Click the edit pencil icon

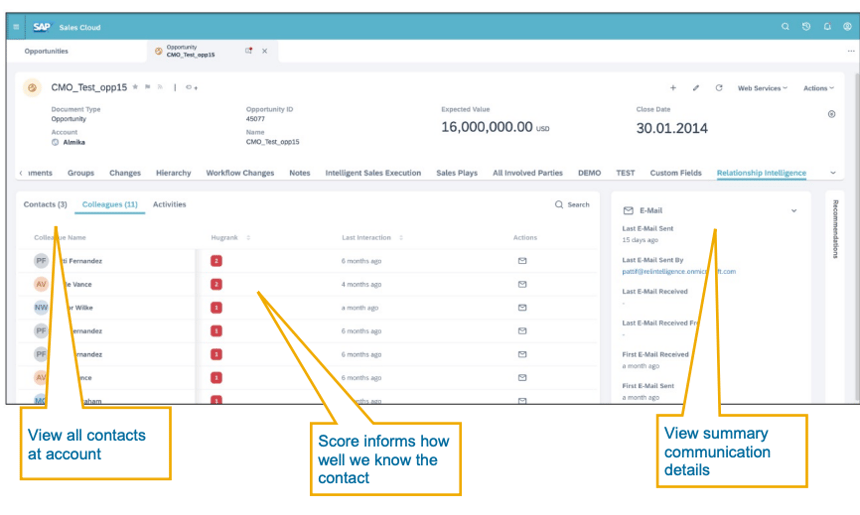696,88
